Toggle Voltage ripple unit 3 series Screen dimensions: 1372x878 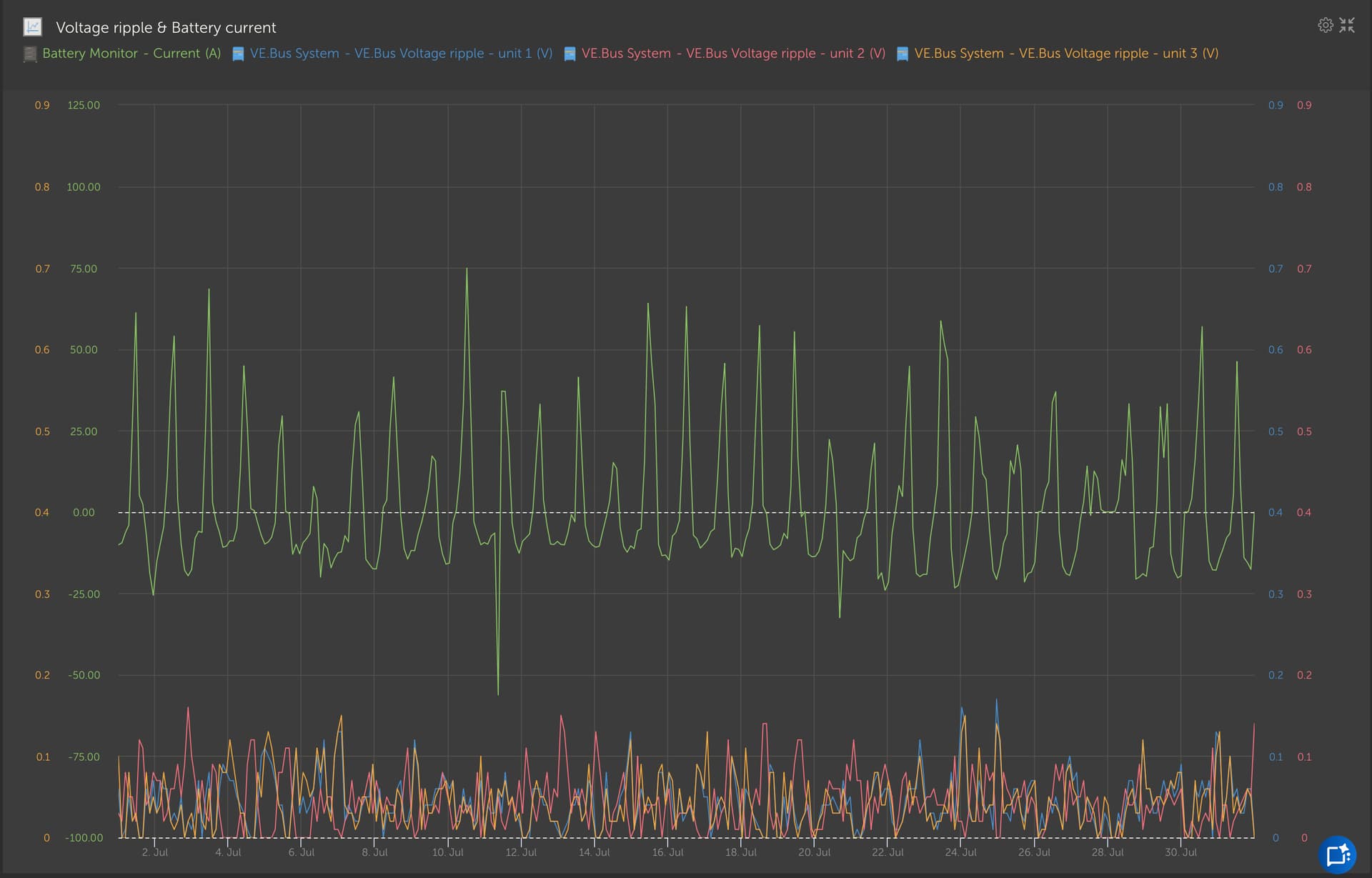(1066, 54)
